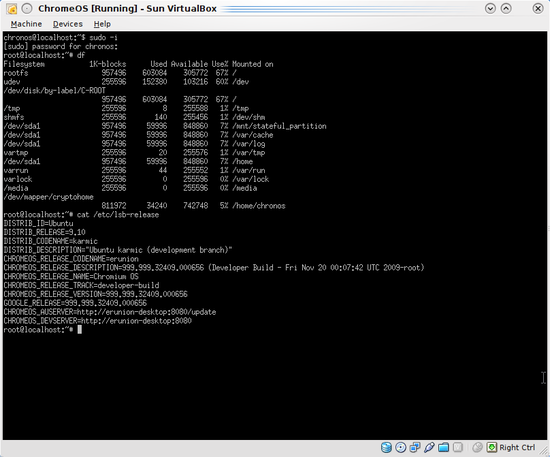Viewport: 550px width, 457px height.
Task: Click the keyboard capture green arrow icon
Action: (x=492, y=448)
